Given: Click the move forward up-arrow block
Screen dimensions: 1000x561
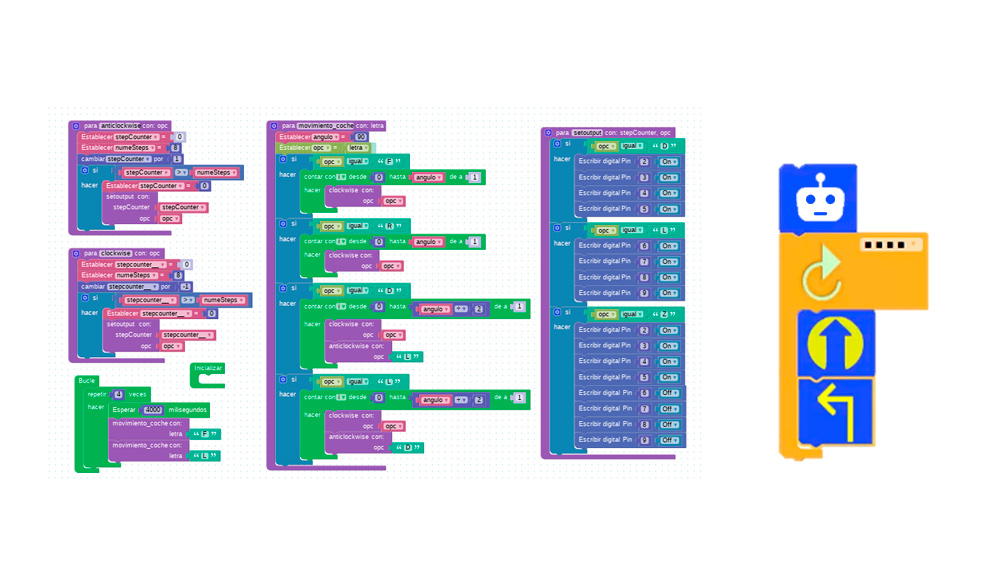Looking at the screenshot, I should point(836,343).
